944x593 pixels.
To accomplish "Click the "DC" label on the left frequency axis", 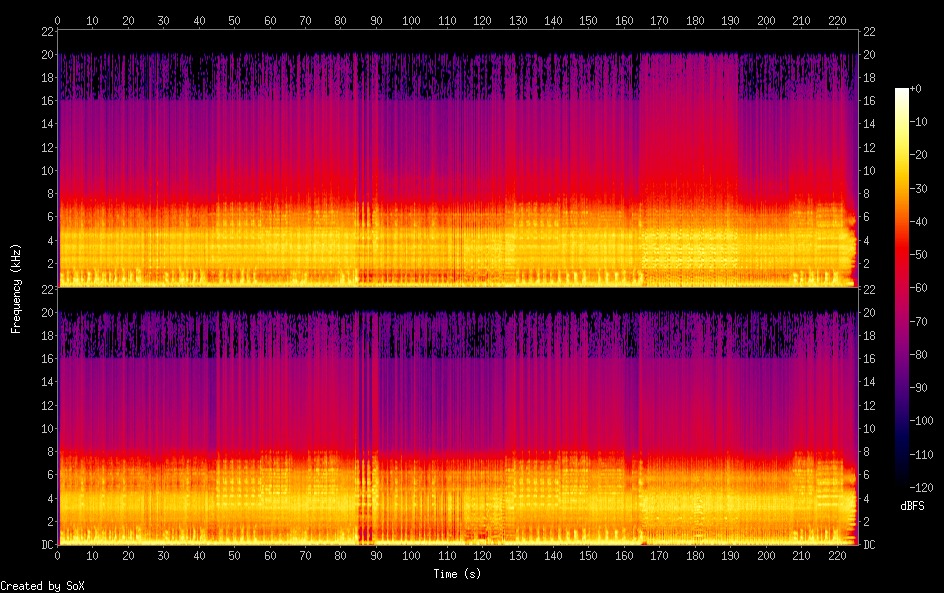I will pyautogui.click(x=48, y=544).
